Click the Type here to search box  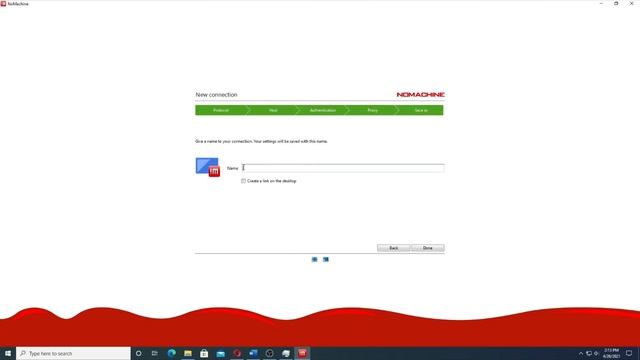click(73, 353)
